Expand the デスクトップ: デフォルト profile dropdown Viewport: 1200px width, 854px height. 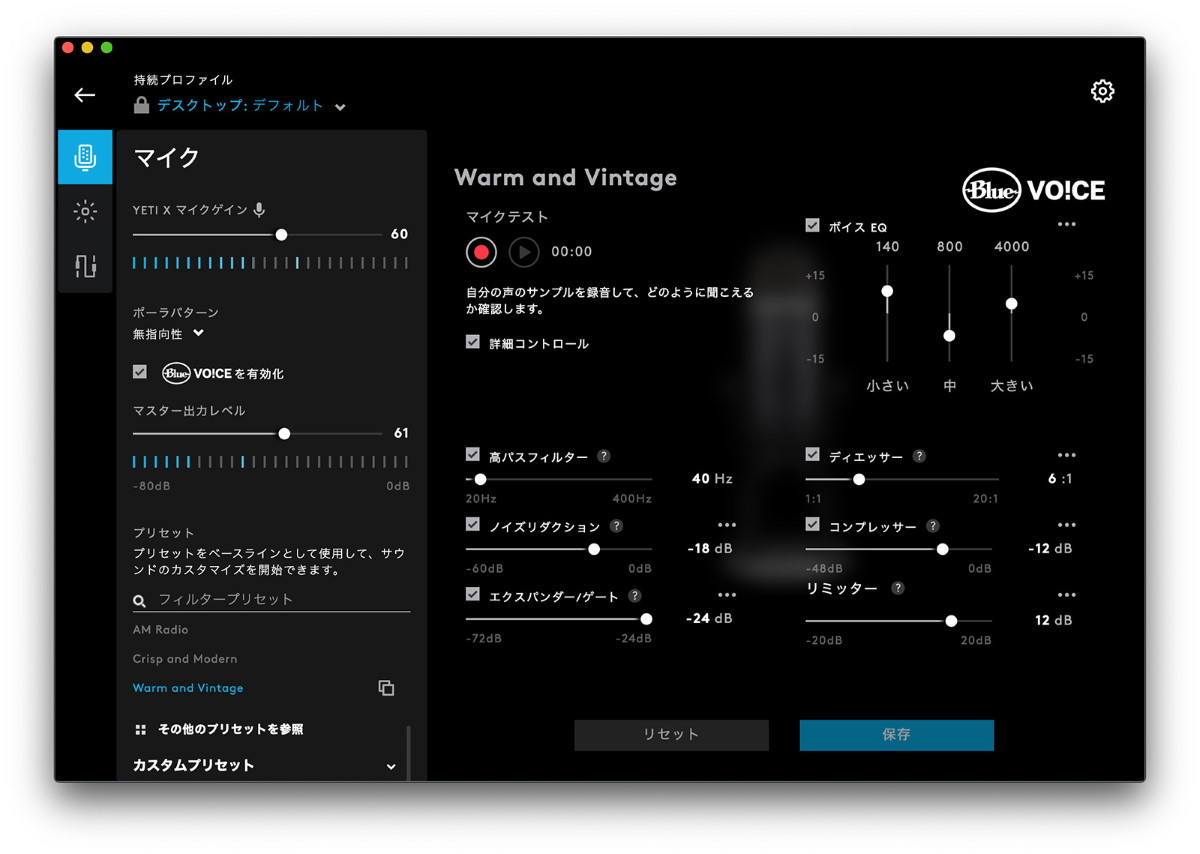(x=340, y=107)
